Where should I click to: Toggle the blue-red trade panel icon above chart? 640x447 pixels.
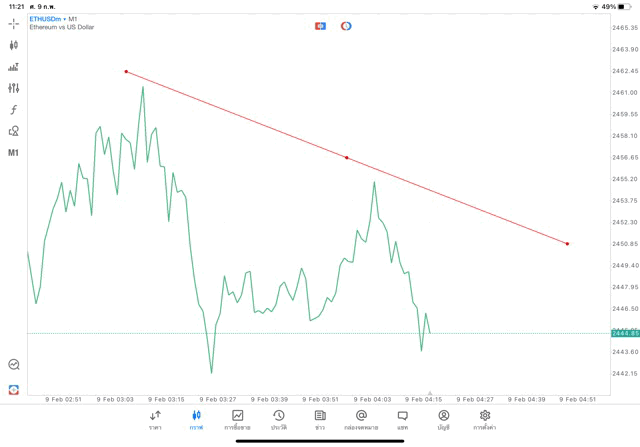(320, 26)
